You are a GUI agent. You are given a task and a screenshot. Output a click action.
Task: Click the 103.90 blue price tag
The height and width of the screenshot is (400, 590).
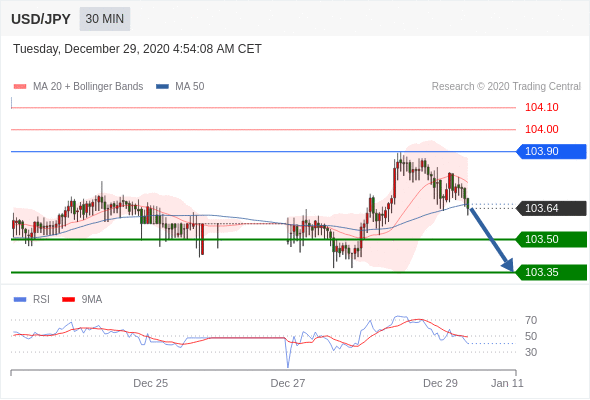tap(551, 151)
